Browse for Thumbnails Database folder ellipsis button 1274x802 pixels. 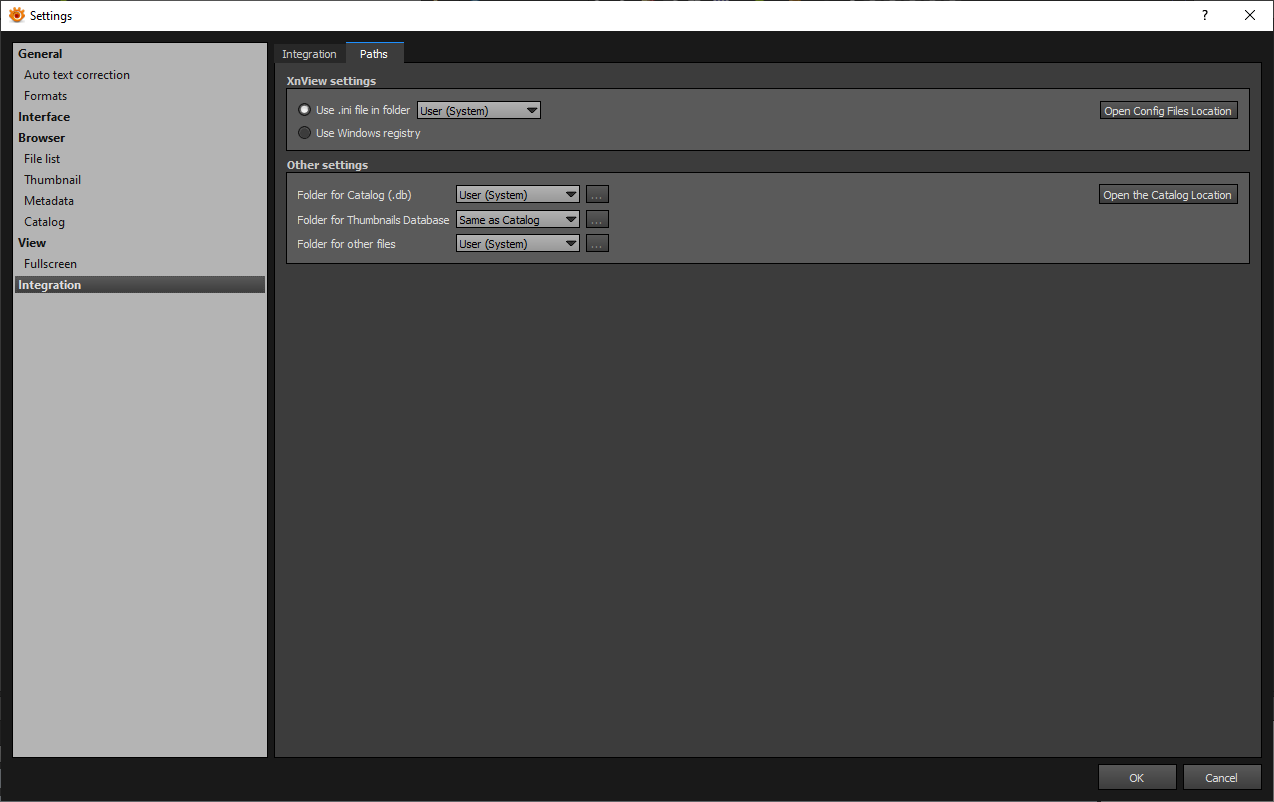tap(597, 220)
